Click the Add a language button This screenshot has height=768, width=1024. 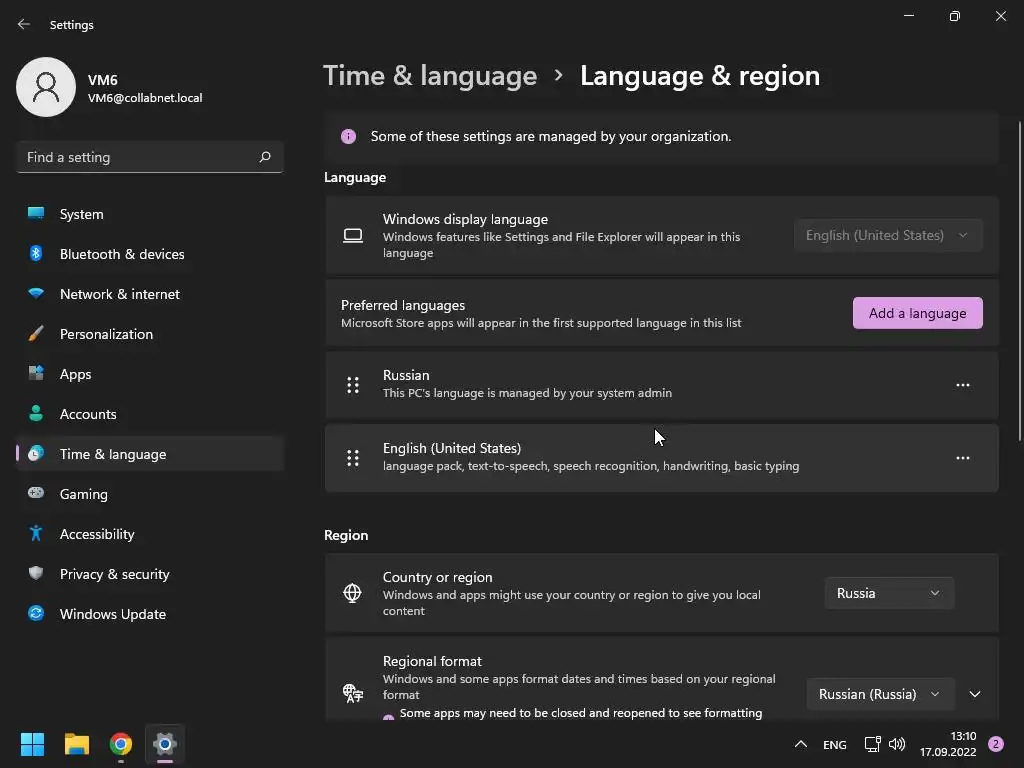[917, 313]
